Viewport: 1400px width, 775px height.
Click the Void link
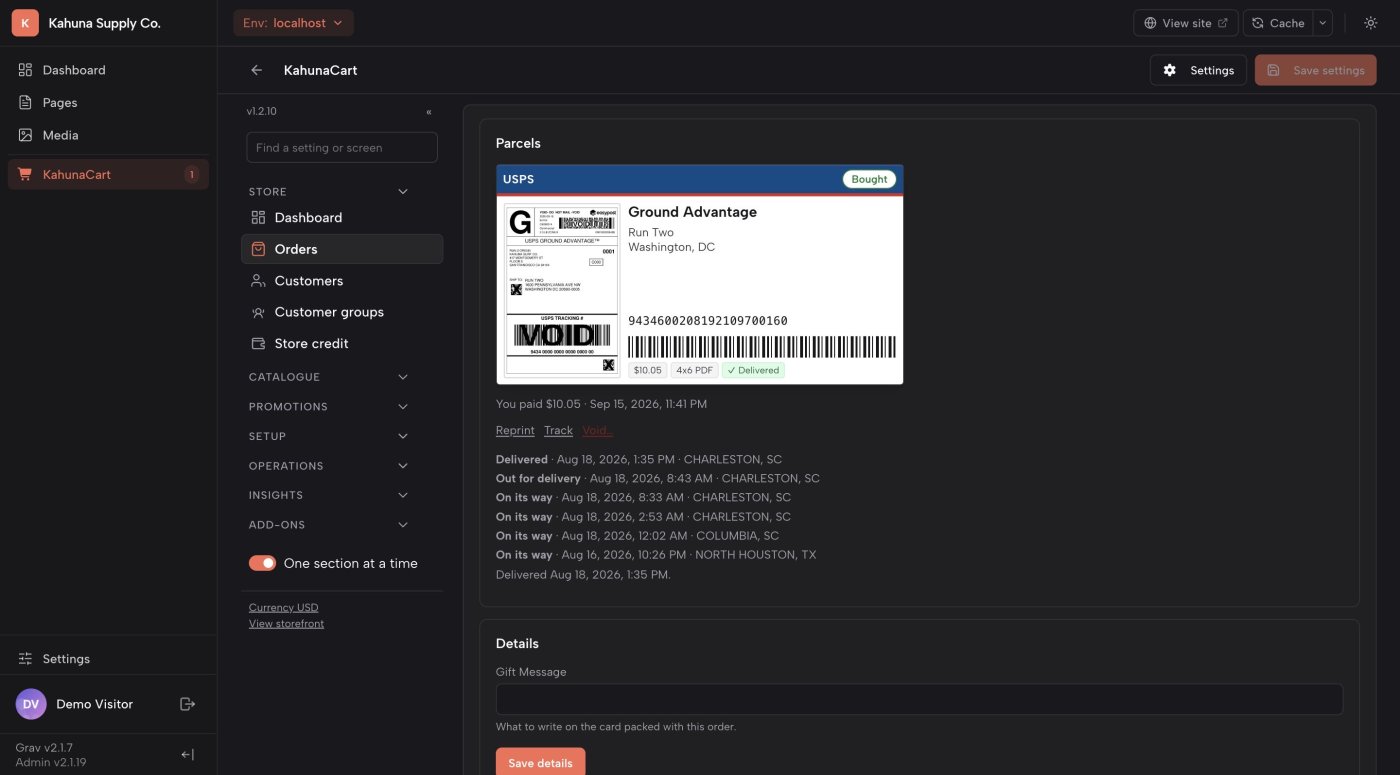coord(597,430)
